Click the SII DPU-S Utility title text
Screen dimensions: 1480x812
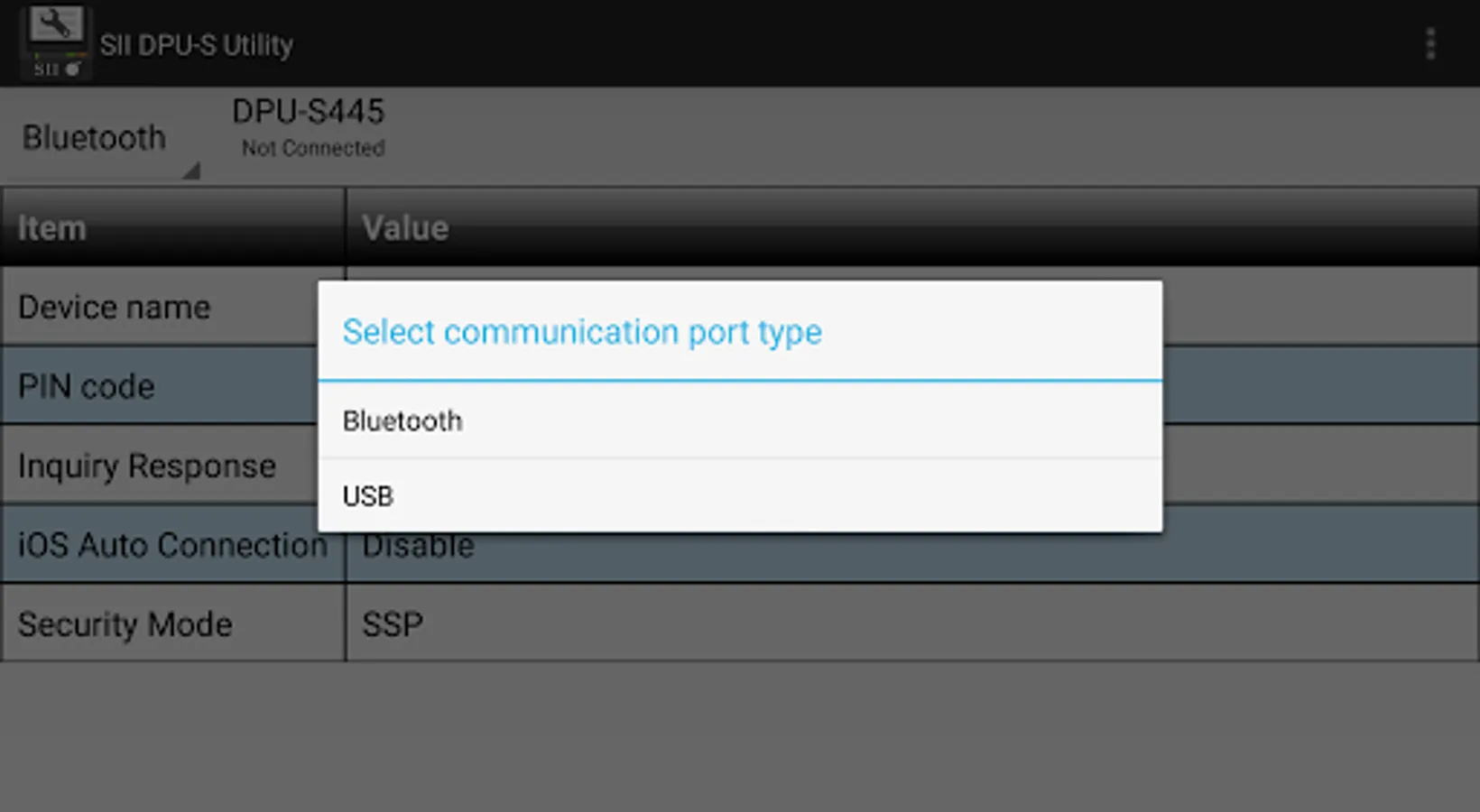point(197,44)
